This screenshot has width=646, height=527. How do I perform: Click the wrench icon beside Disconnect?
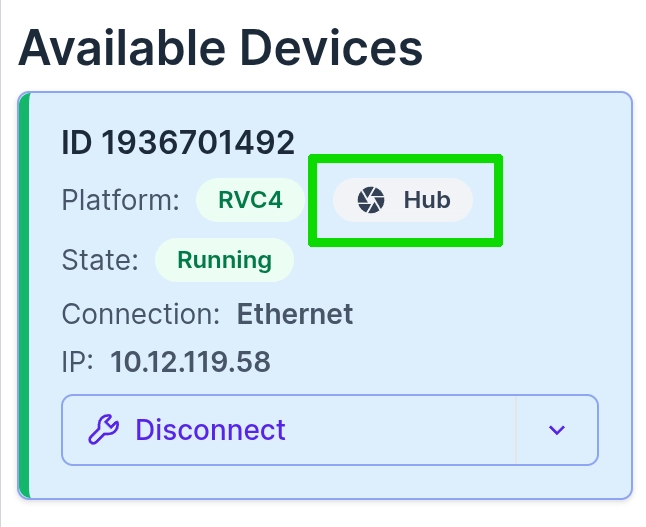click(x=103, y=430)
